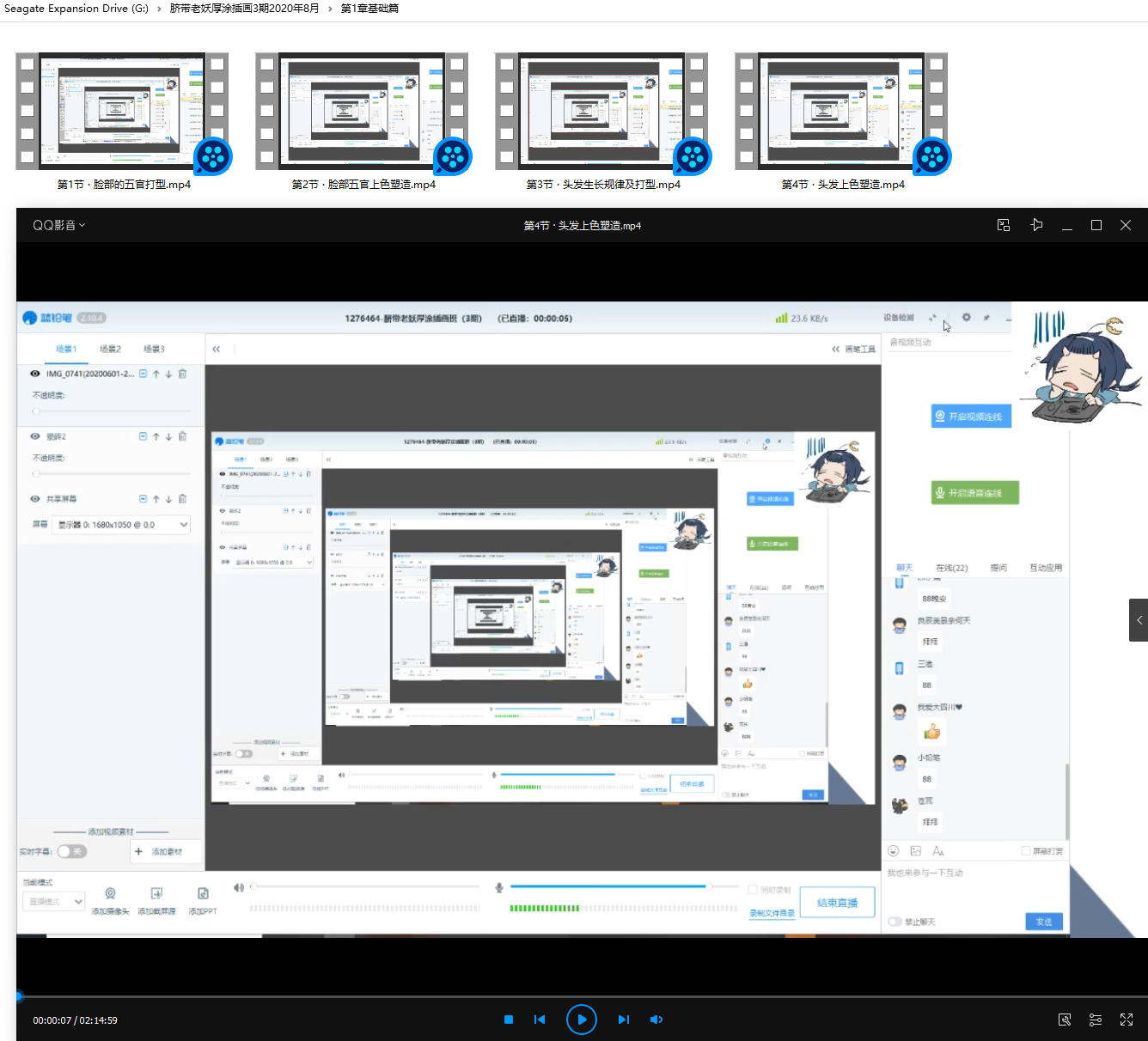The image size is (1148, 1041).
Task: Mute the player volume
Action: click(656, 1020)
